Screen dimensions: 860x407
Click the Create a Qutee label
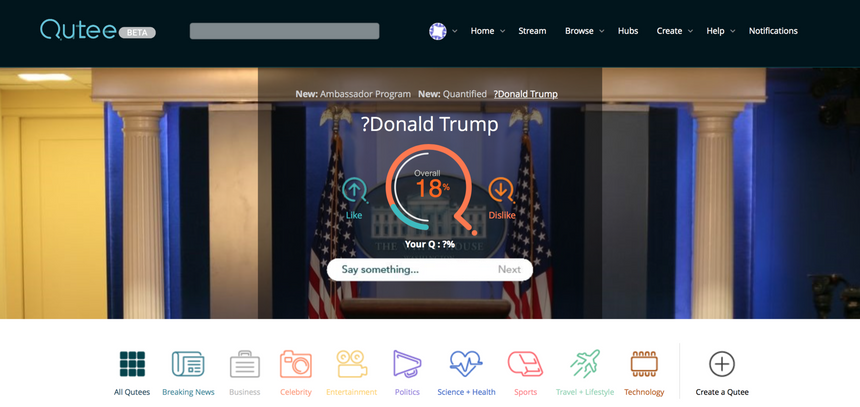click(x=722, y=392)
